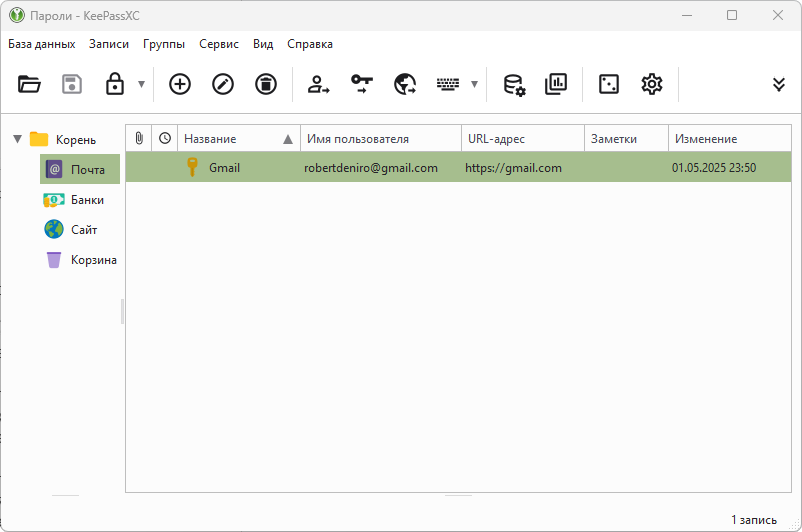The height and width of the screenshot is (532, 802).
Task: Click the Lock database padlock icon
Action: coord(115,84)
